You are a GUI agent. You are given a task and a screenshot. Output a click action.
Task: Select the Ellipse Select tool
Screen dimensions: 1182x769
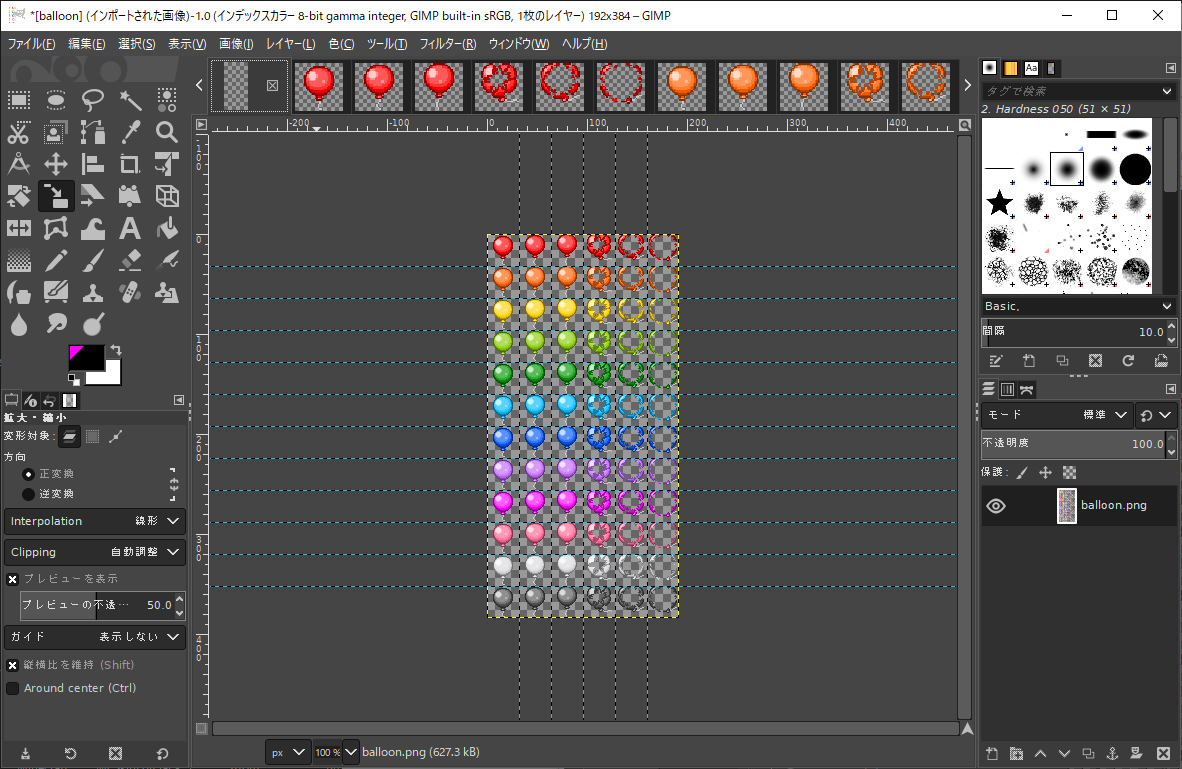56,100
